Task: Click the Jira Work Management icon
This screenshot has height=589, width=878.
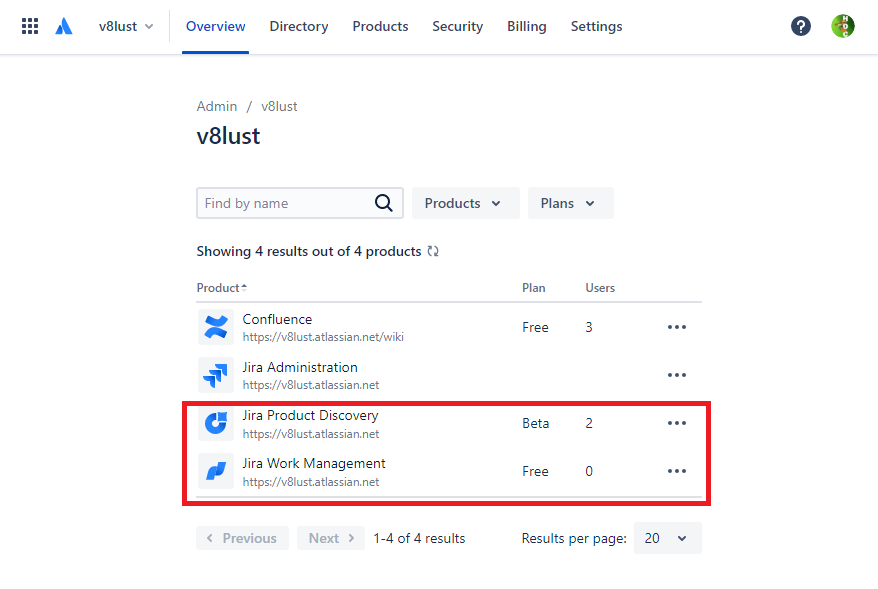Action: pyautogui.click(x=216, y=471)
